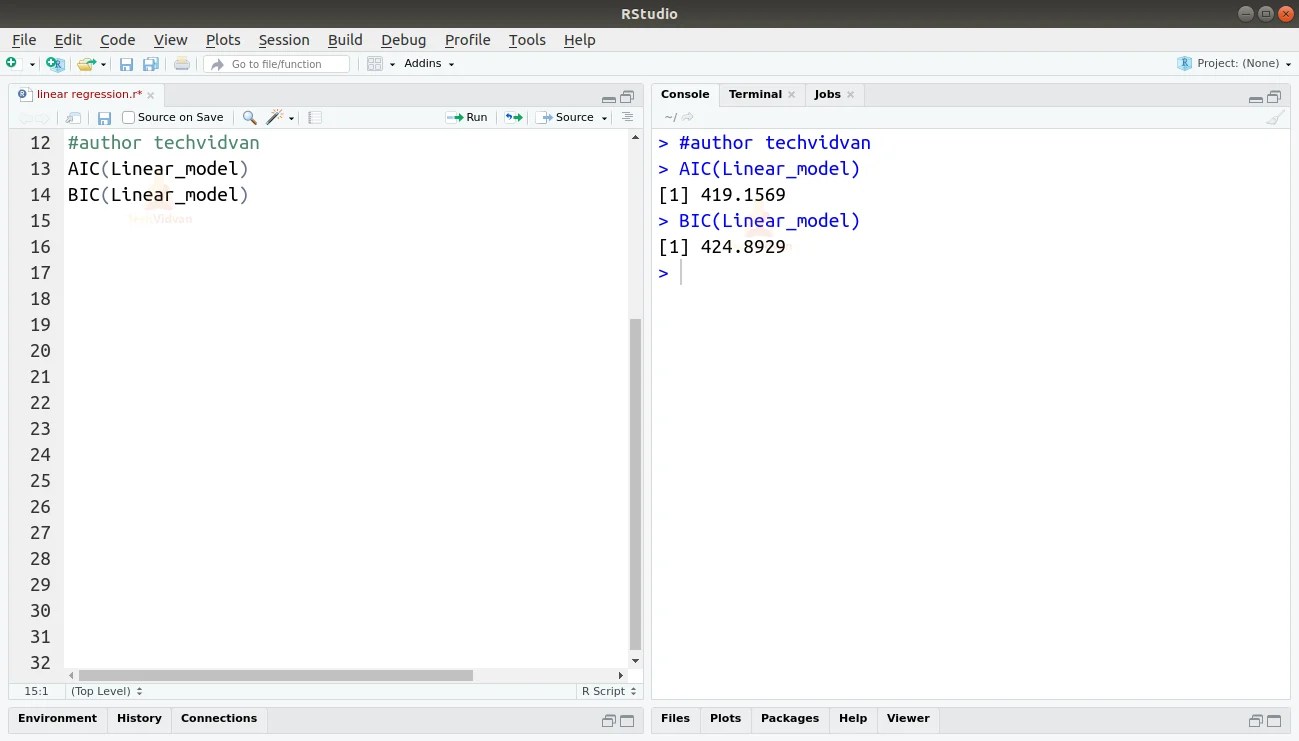
Task: Expand the (Top Level) scope selector
Action: coord(107,691)
